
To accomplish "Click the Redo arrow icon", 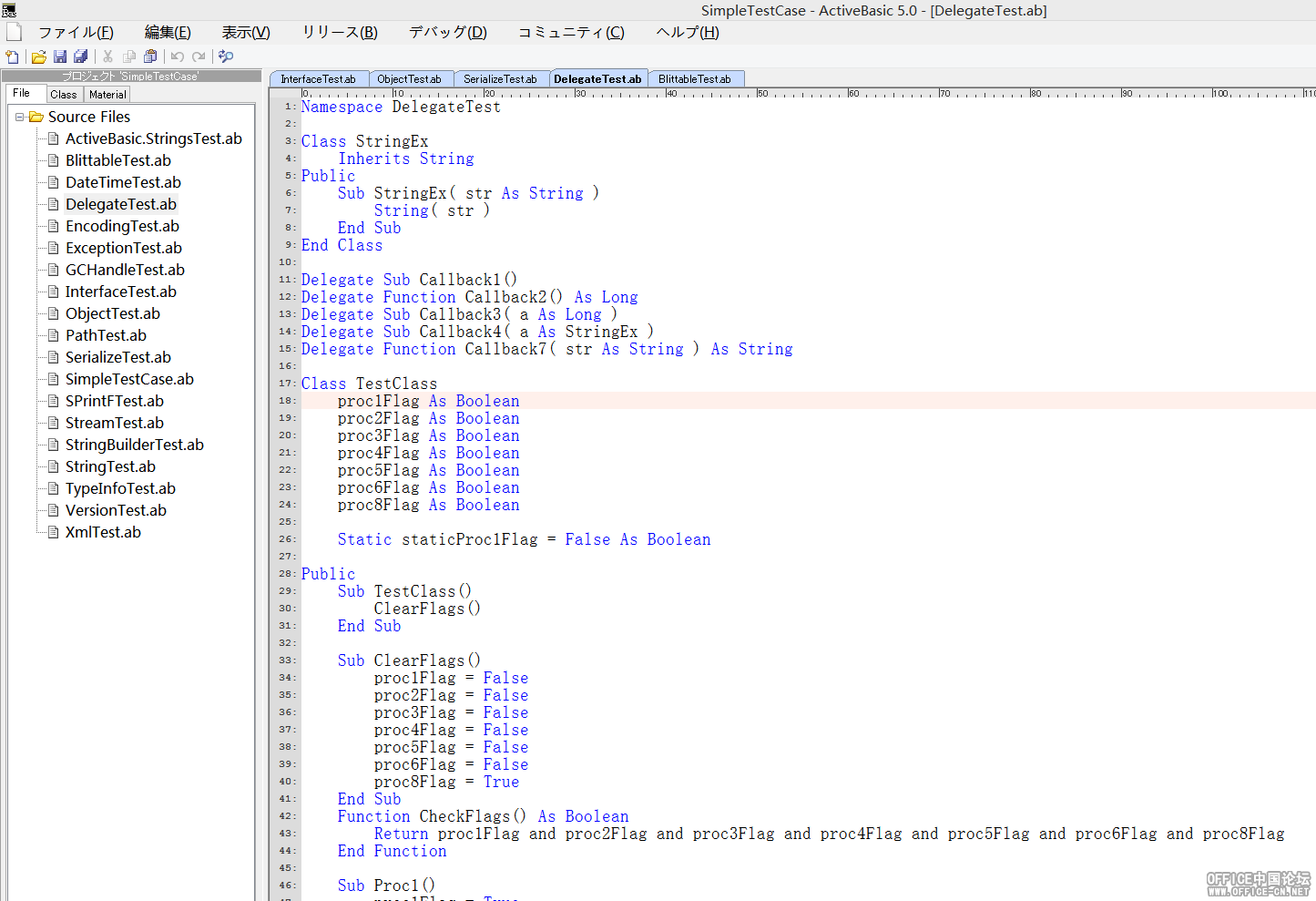I will (x=199, y=56).
